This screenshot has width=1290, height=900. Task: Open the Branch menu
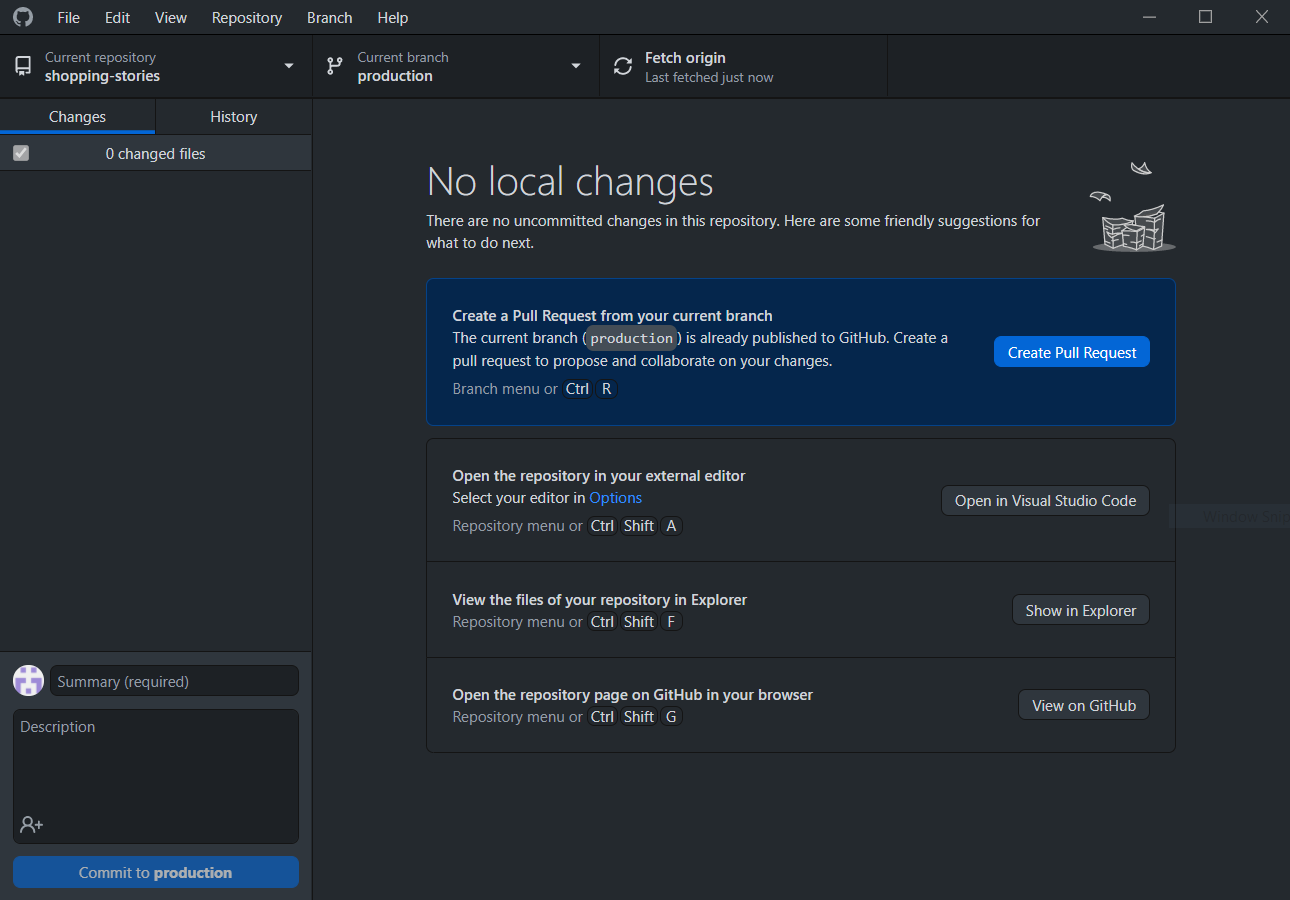pos(330,18)
